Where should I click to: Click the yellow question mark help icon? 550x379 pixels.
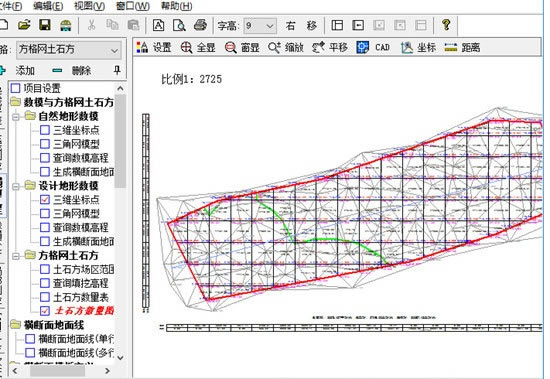(446, 25)
